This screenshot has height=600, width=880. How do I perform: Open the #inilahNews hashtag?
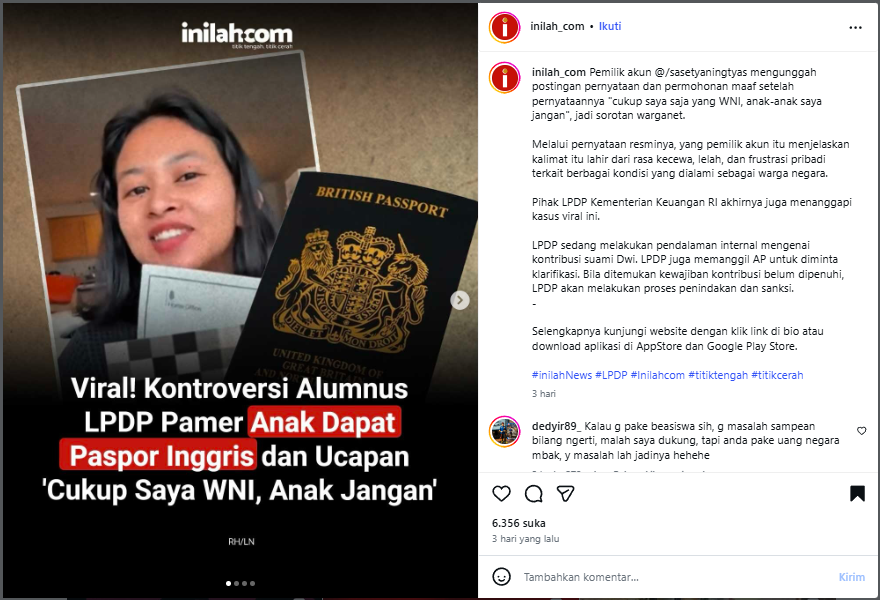[562, 375]
